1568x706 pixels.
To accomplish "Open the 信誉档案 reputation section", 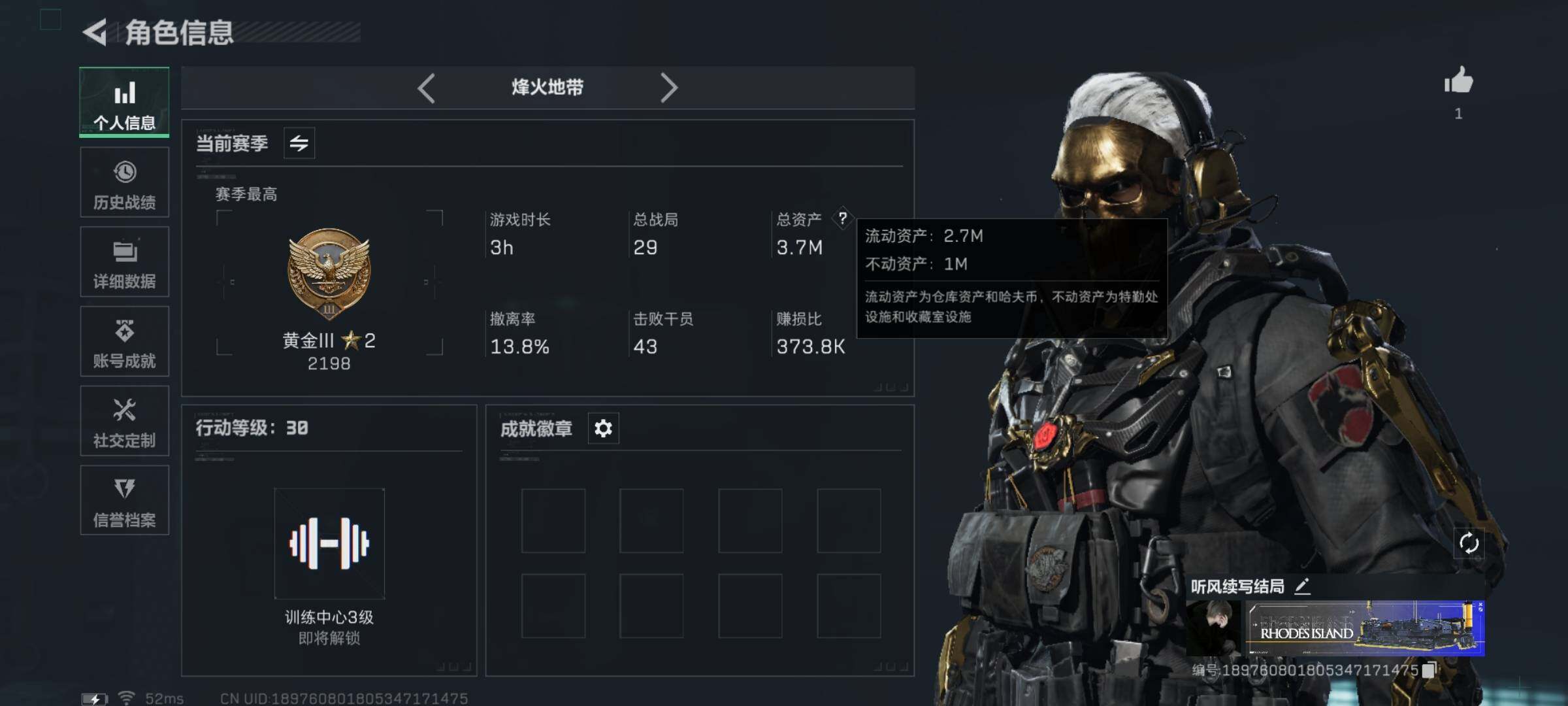I will click(124, 501).
